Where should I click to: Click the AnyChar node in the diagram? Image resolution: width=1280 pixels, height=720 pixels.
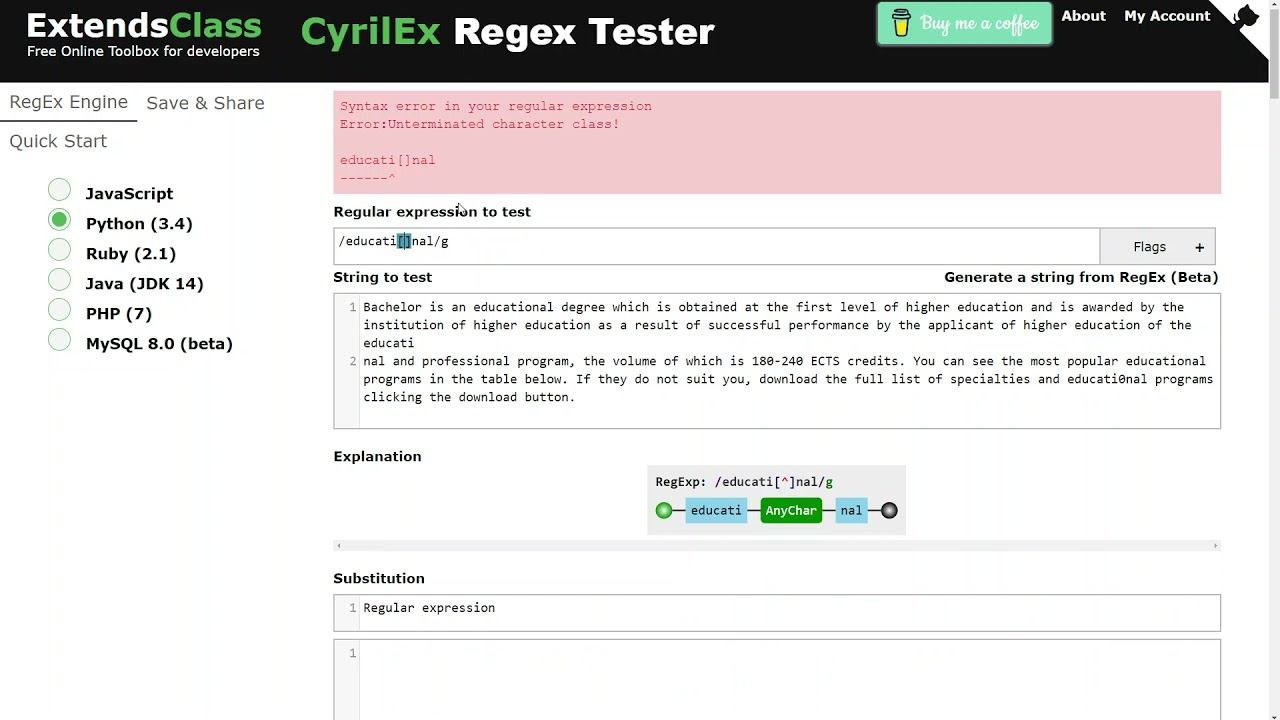click(x=791, y=510)
